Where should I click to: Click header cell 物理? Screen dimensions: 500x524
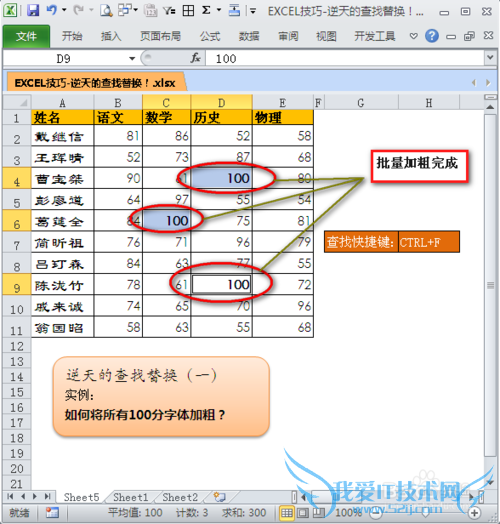(x=283, y=117)
